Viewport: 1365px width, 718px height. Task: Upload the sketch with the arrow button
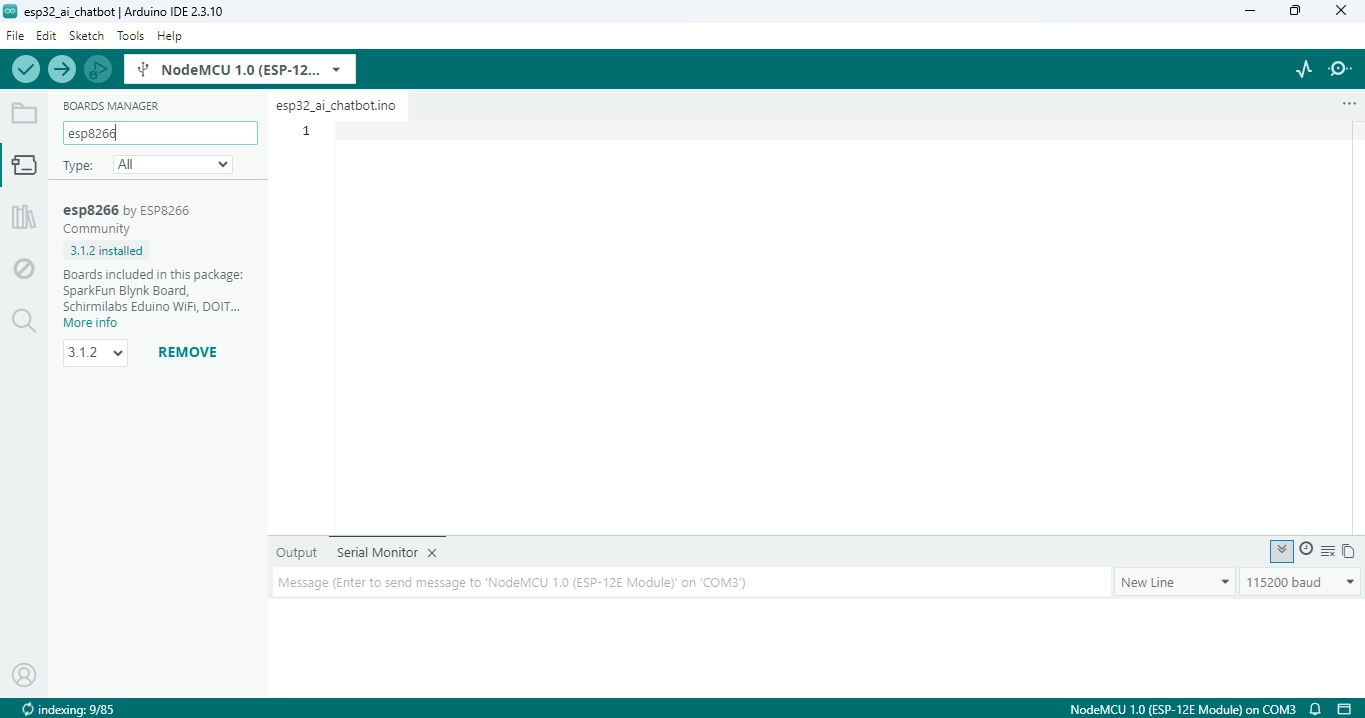(x=62, y=69)
